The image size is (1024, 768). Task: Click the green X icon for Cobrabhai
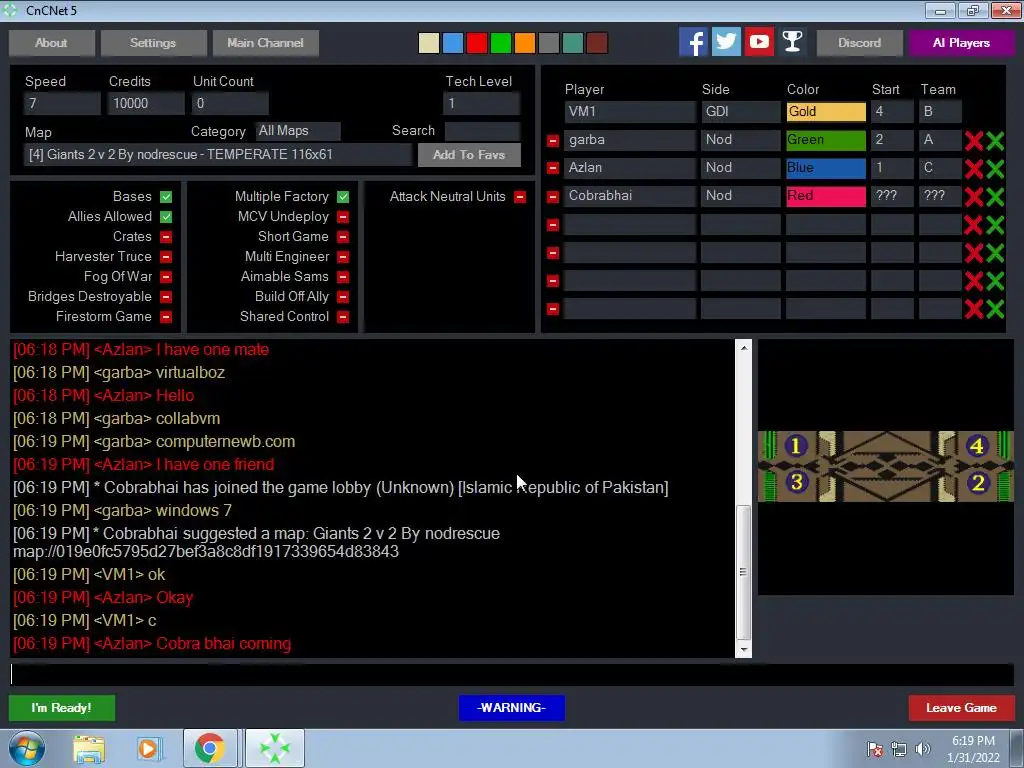(995, 197)
